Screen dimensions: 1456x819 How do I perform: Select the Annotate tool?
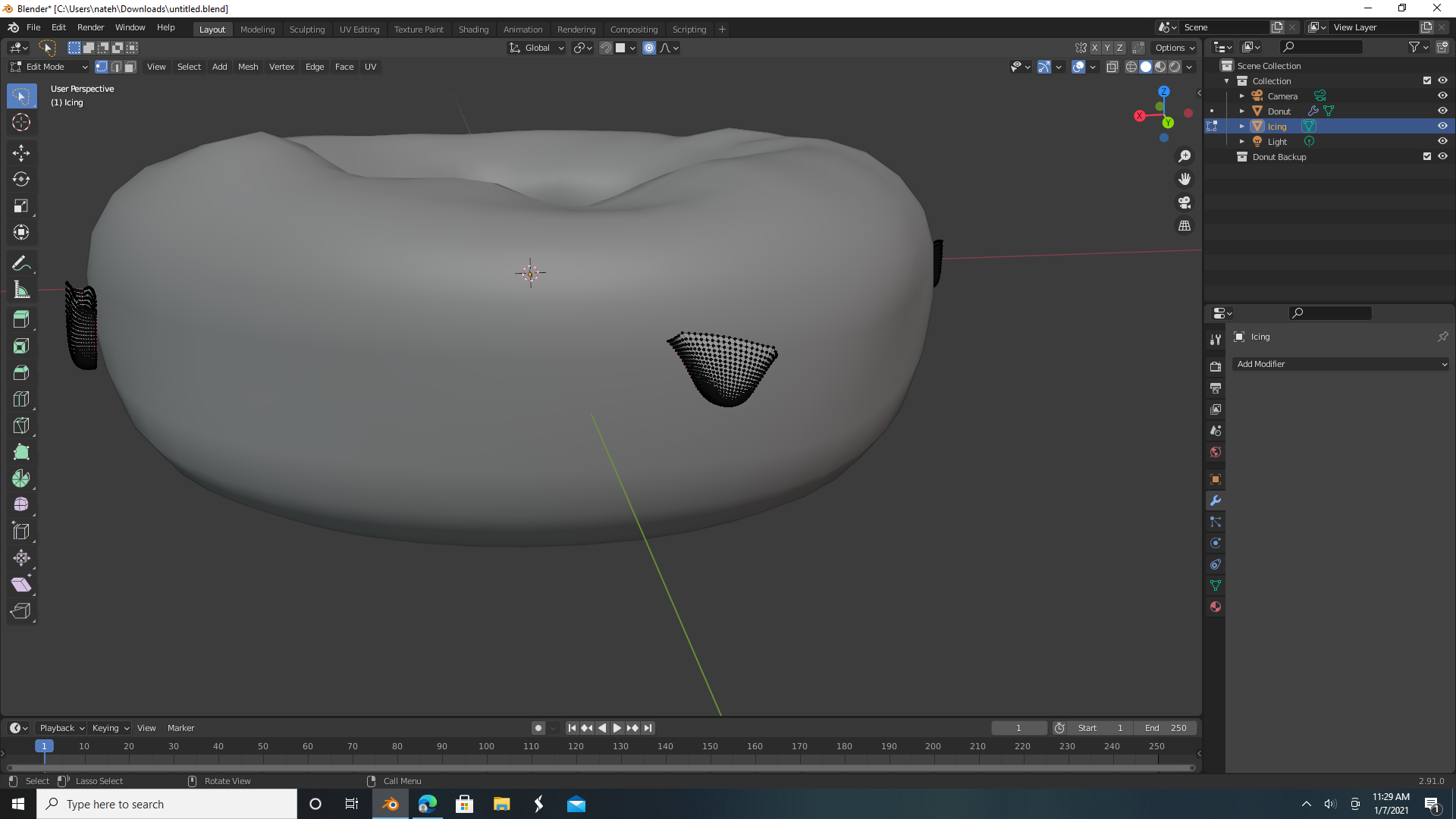21,264
